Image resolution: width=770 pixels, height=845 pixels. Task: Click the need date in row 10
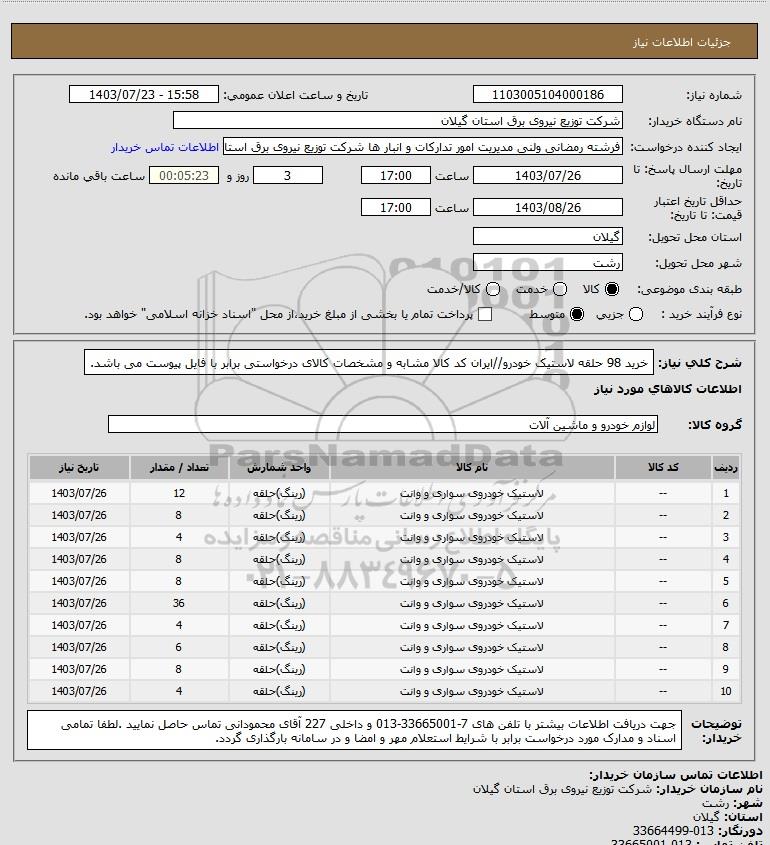[x=79, y=691]
